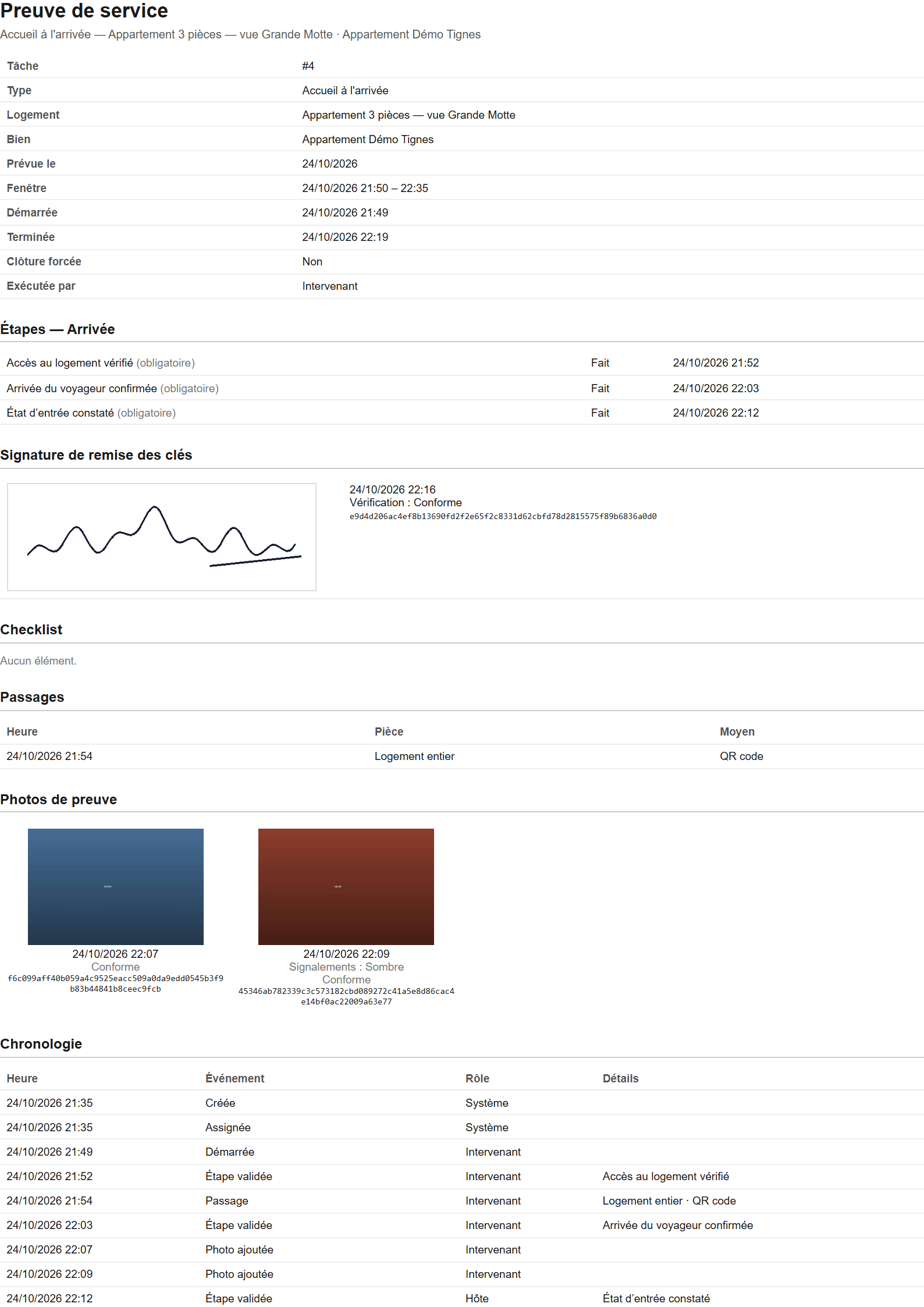Click the Pièce column header in Passages
Screen dimensions: 924x1307
[x=389, y=731]
